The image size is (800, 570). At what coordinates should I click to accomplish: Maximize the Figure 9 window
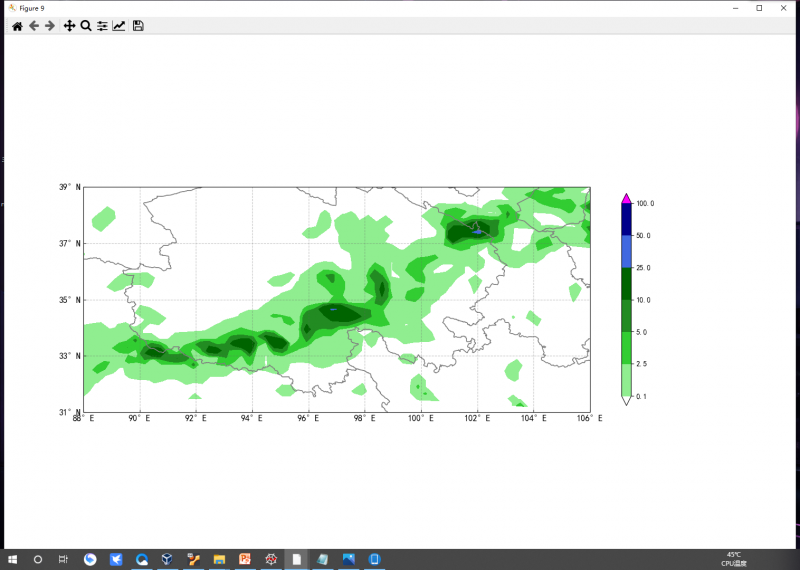(759, 8)
